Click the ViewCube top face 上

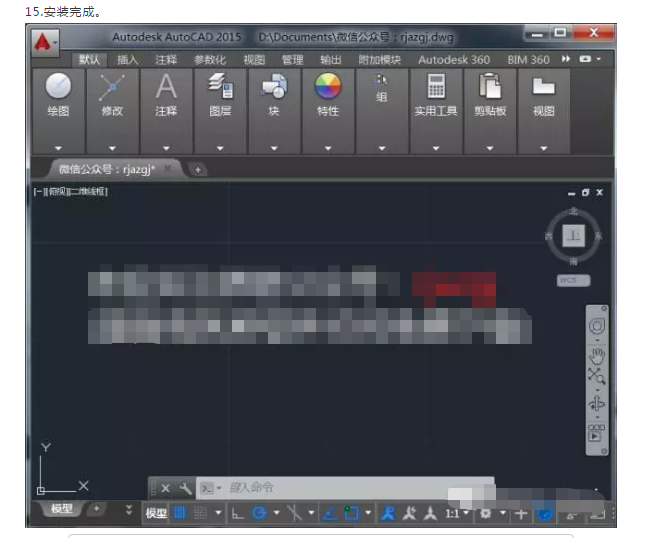click(x=574, y=236)
